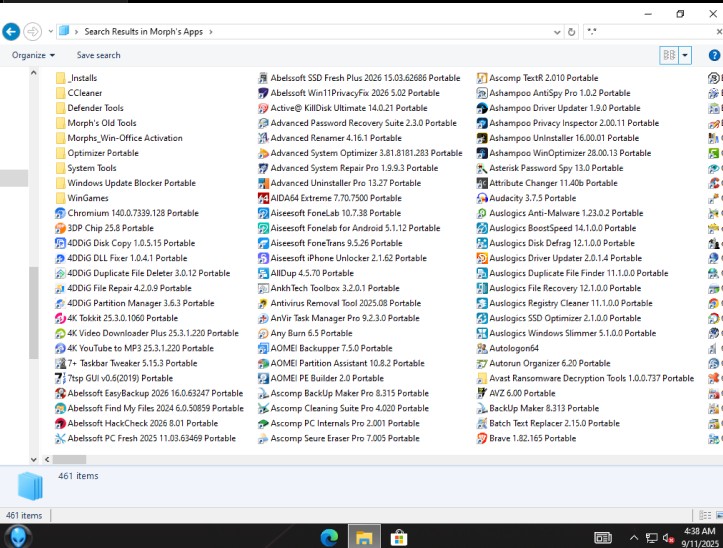This screenshot has height=548, width=723.
Task: Click File Explorer taskbar icon
Action: point(364,537)
